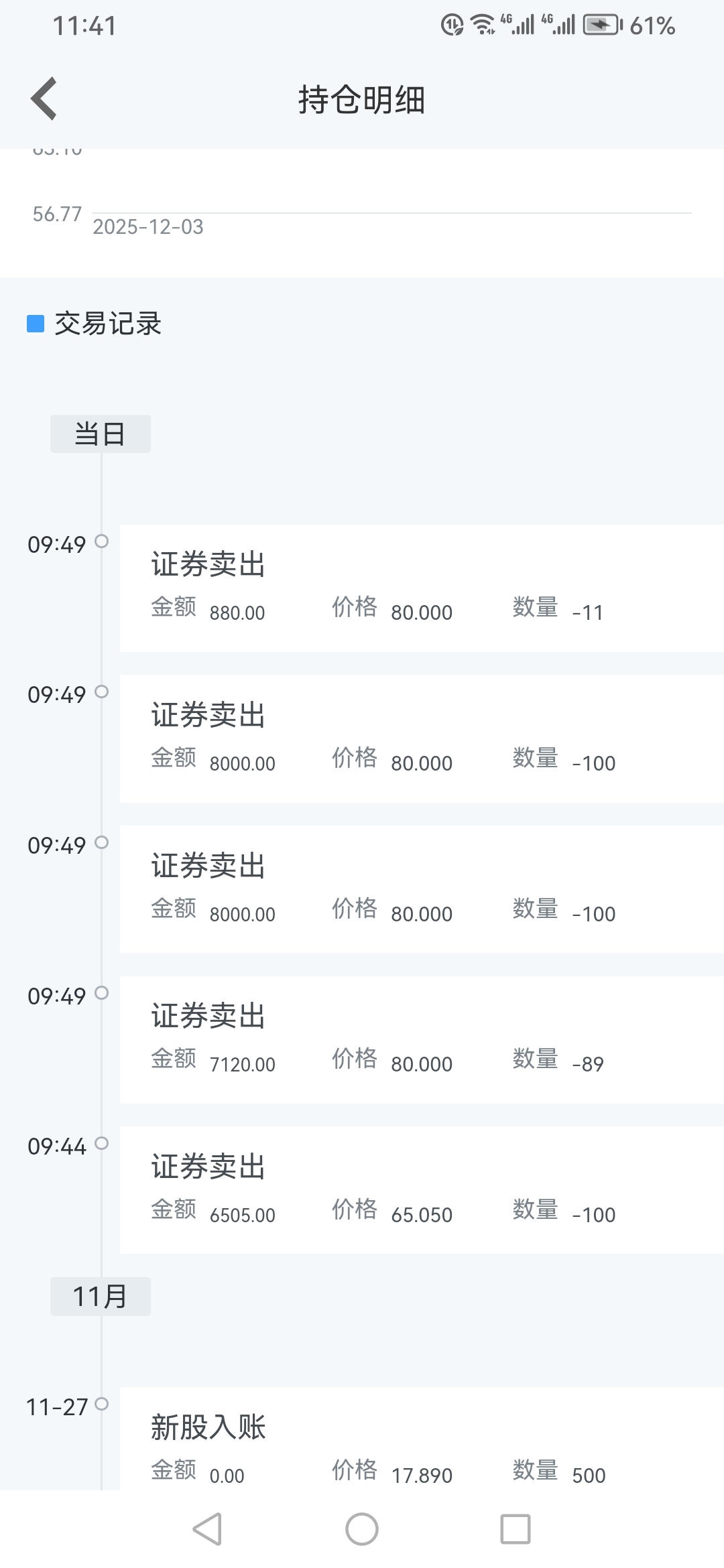This screenshot has width=724, height=1568.
Task: Tap the 2025-12-03 chart date label
Action: pyautogui.click(x=148, y=227)
